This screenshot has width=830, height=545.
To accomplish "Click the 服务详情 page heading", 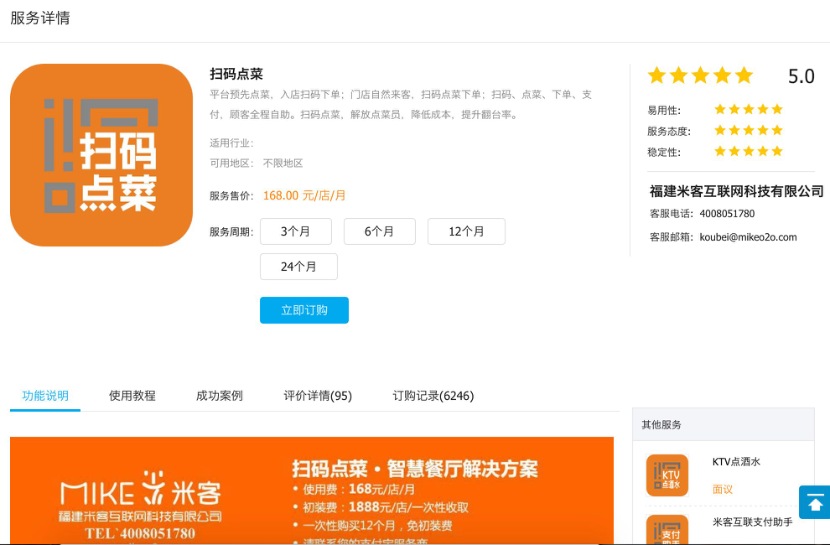I will (x=40, y=18).
